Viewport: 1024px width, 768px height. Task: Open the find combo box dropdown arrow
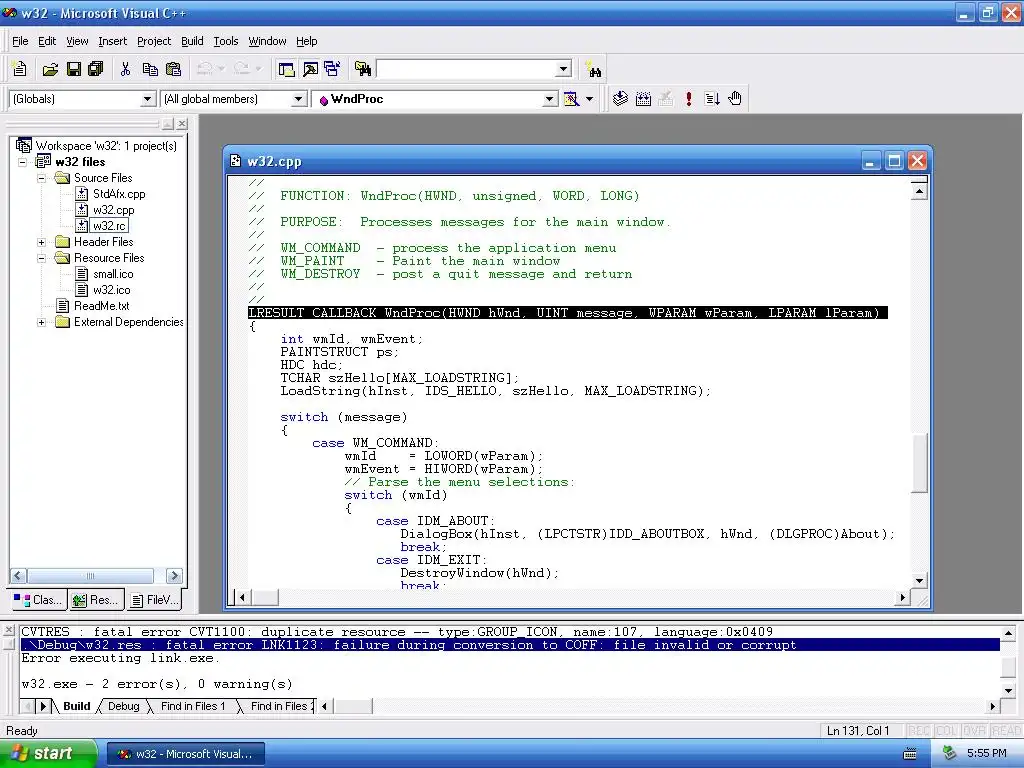564,69
